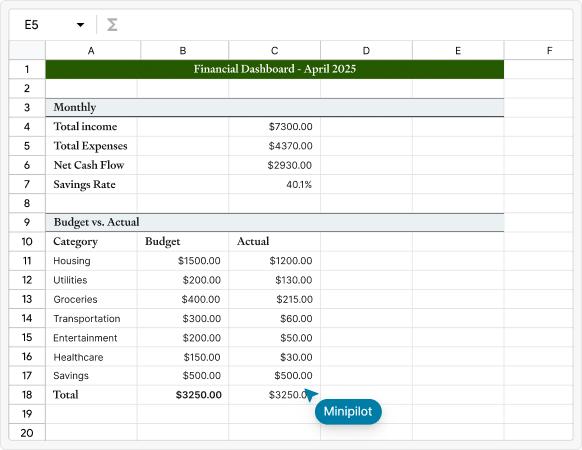
Task: Select the Actual column heading cell
Action: tap(275, 242)
